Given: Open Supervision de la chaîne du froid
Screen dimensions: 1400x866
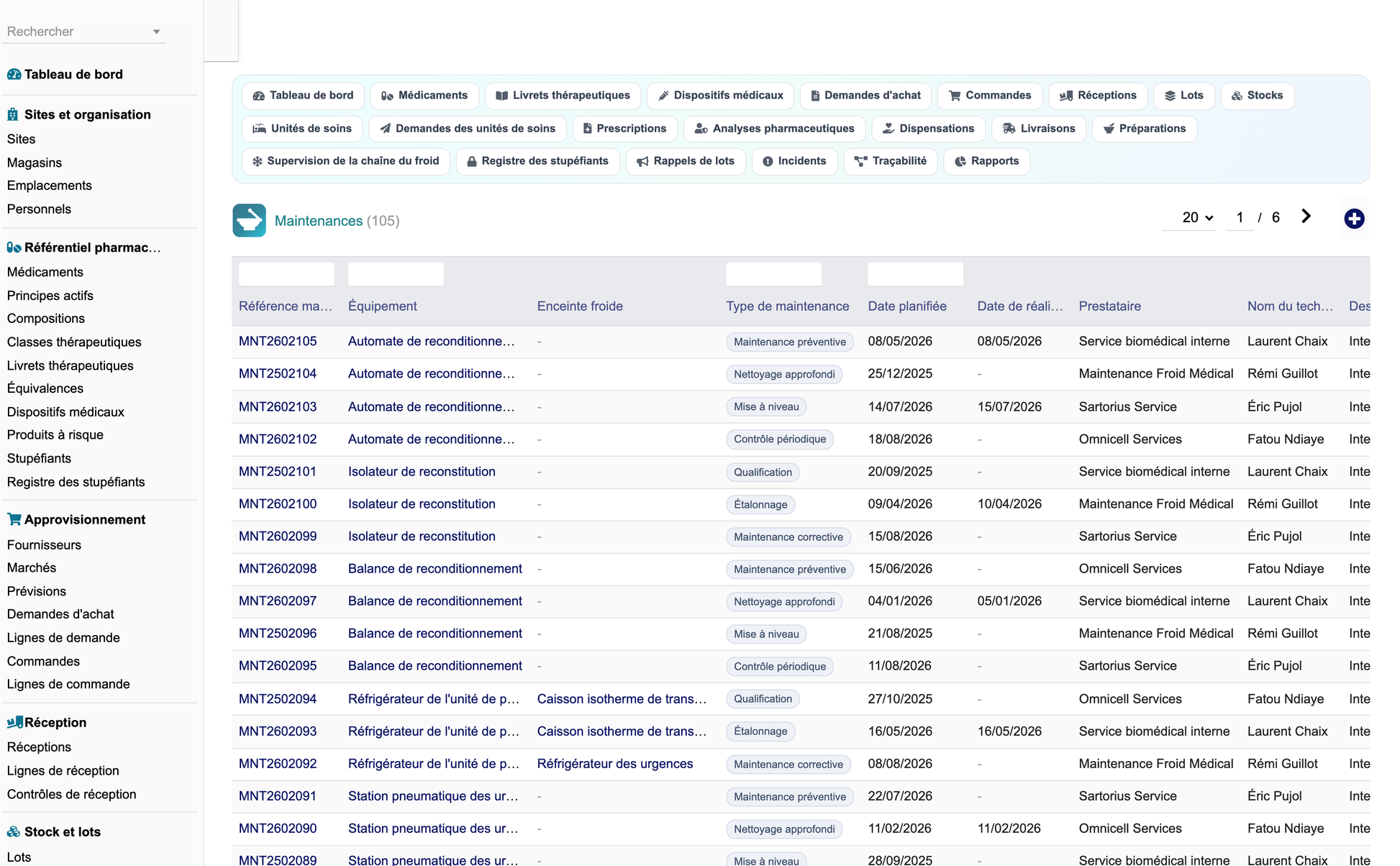Looking at the screenshot, I should coord(346,161).
